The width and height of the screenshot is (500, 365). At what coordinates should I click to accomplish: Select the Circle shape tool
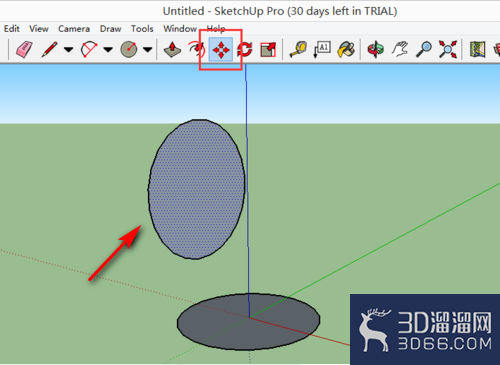point(128,49)
